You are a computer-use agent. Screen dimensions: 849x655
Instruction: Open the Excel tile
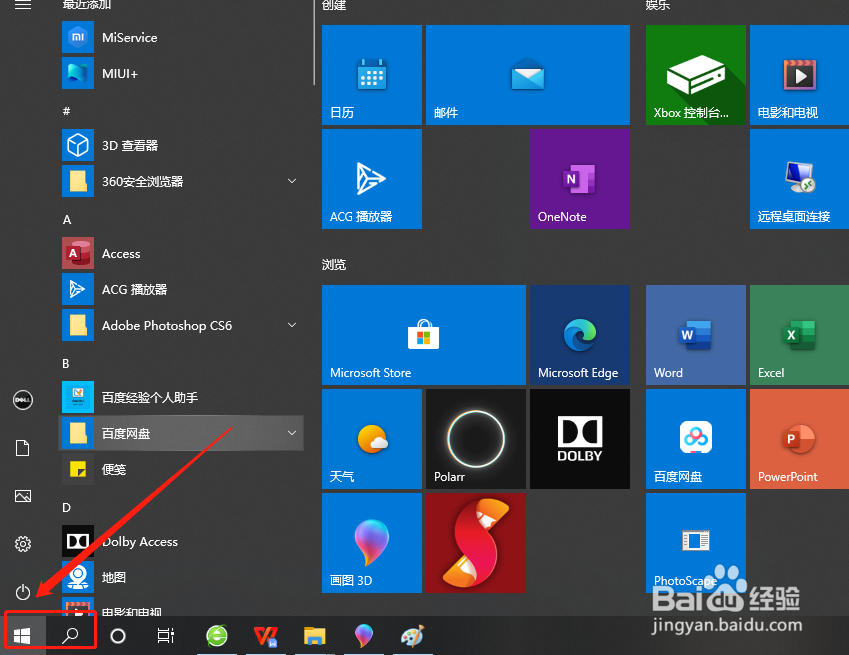click(799, 335)
